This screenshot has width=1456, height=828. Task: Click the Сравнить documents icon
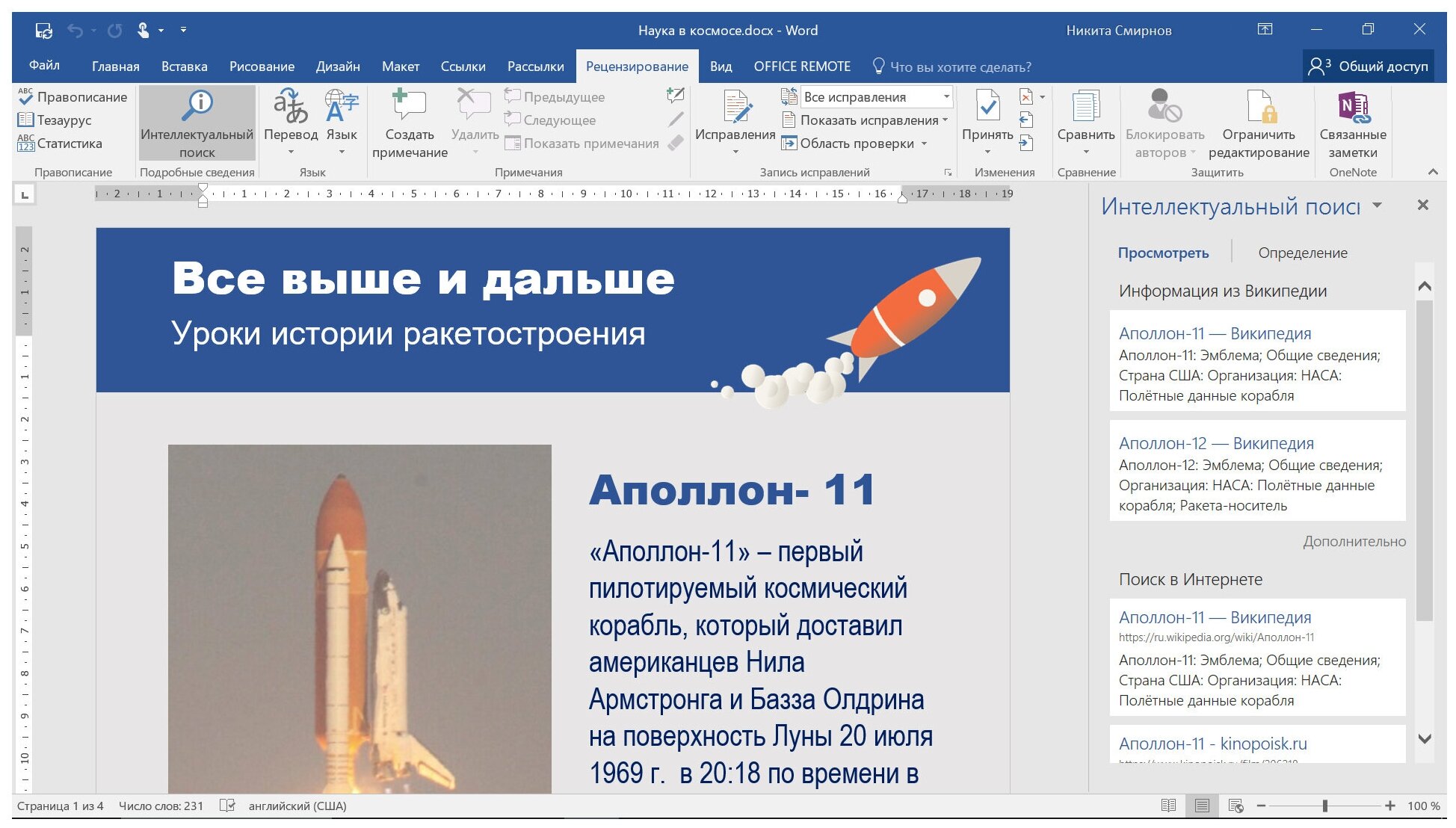(1085, 107)
